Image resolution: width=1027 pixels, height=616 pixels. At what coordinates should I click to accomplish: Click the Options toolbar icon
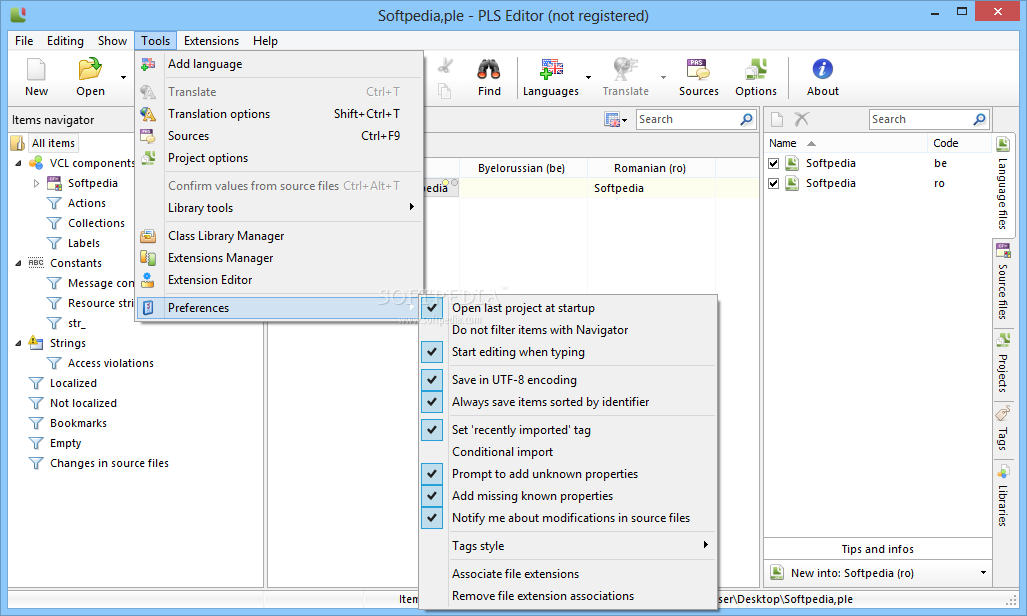756,69
